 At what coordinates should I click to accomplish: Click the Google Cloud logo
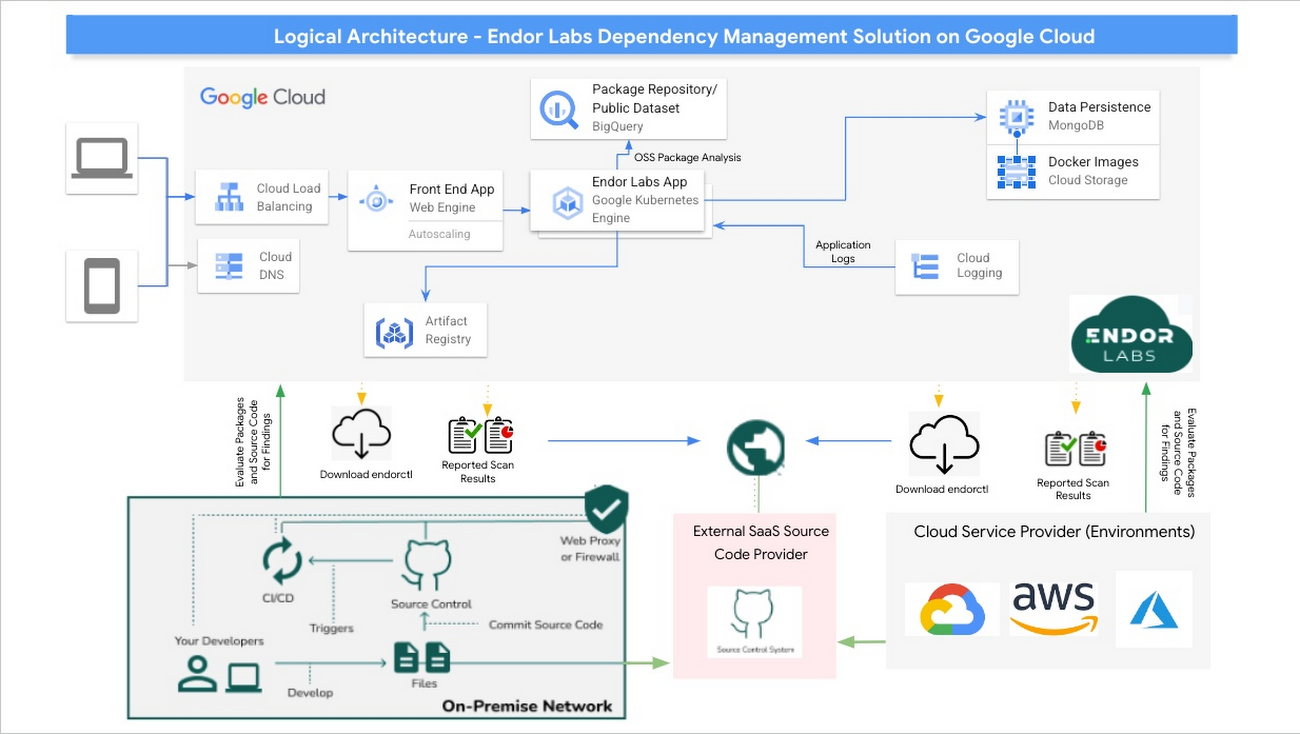[x=262, y=97]
